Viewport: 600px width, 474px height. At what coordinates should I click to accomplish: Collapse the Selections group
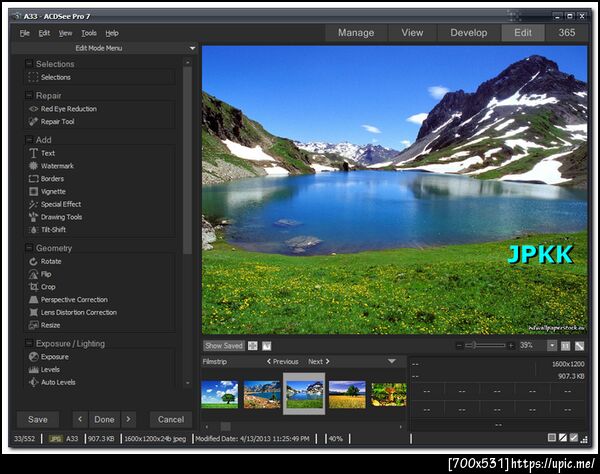pos(29,64)
